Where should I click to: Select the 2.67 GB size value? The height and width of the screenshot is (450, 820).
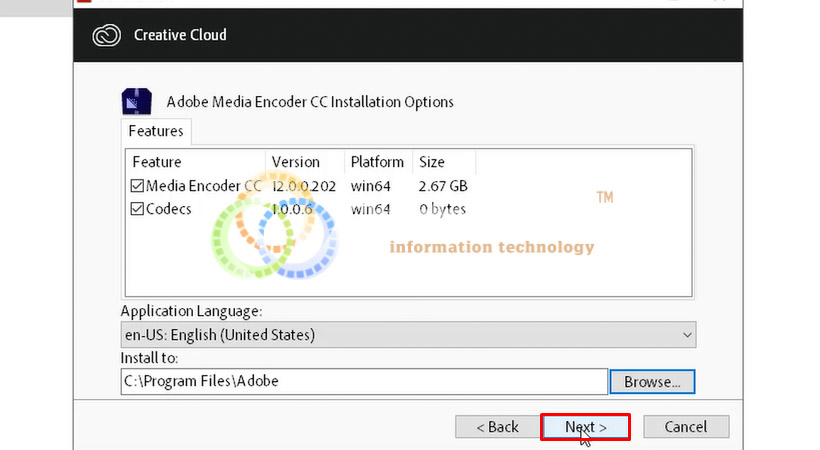coord(443,186)
